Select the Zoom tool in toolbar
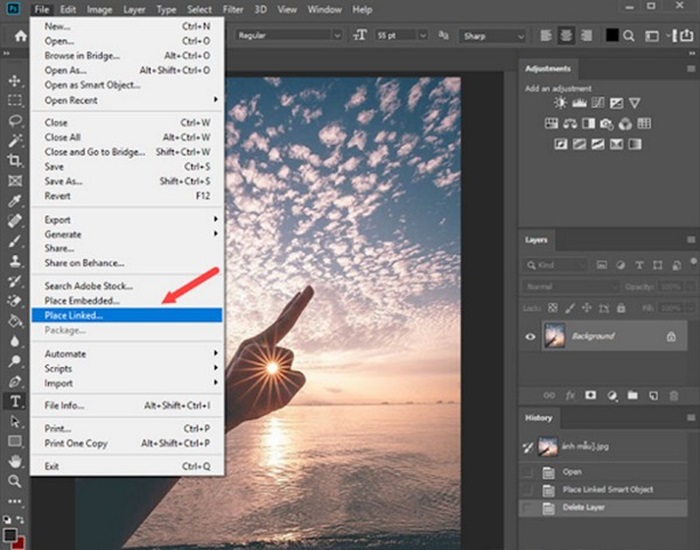Viewport: 700px width, 550px height. click(15, 481)
